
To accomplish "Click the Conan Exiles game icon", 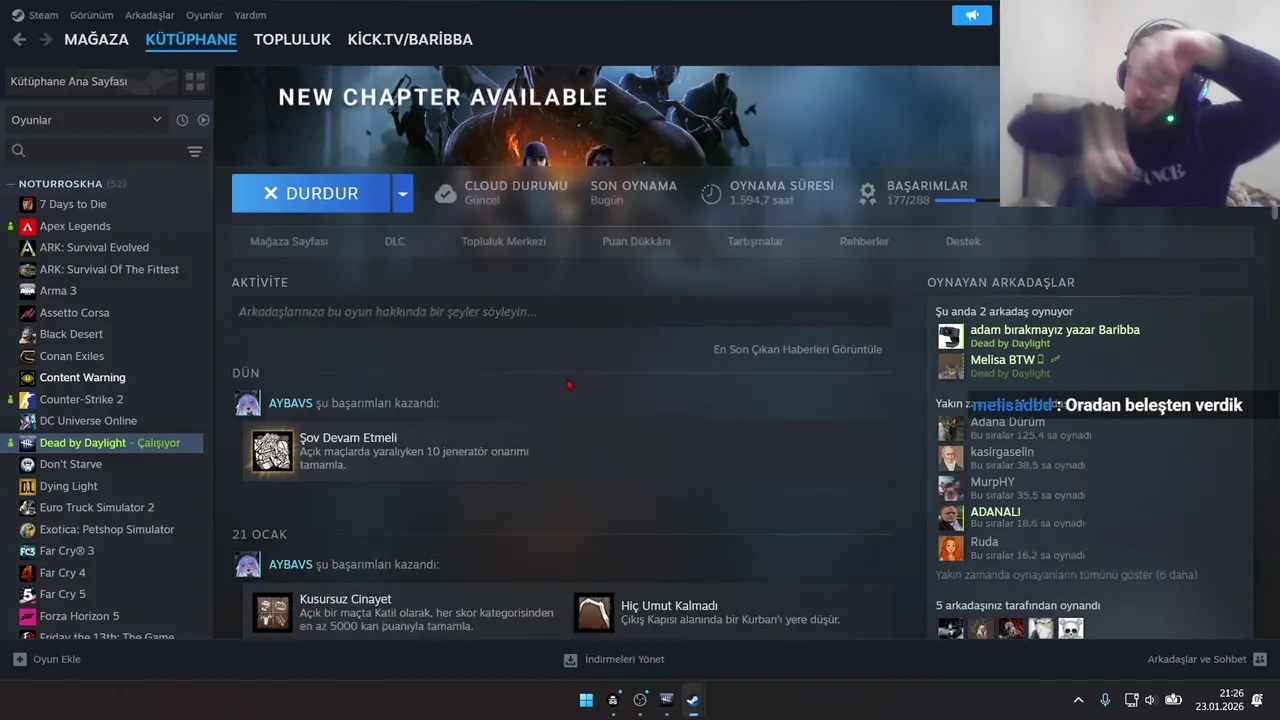I will 28,356.
